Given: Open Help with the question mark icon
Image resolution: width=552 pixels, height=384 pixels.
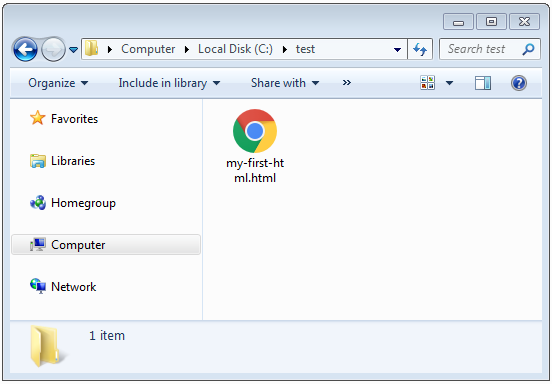Looking at the screenshot, I should click(x=519, y=83).
